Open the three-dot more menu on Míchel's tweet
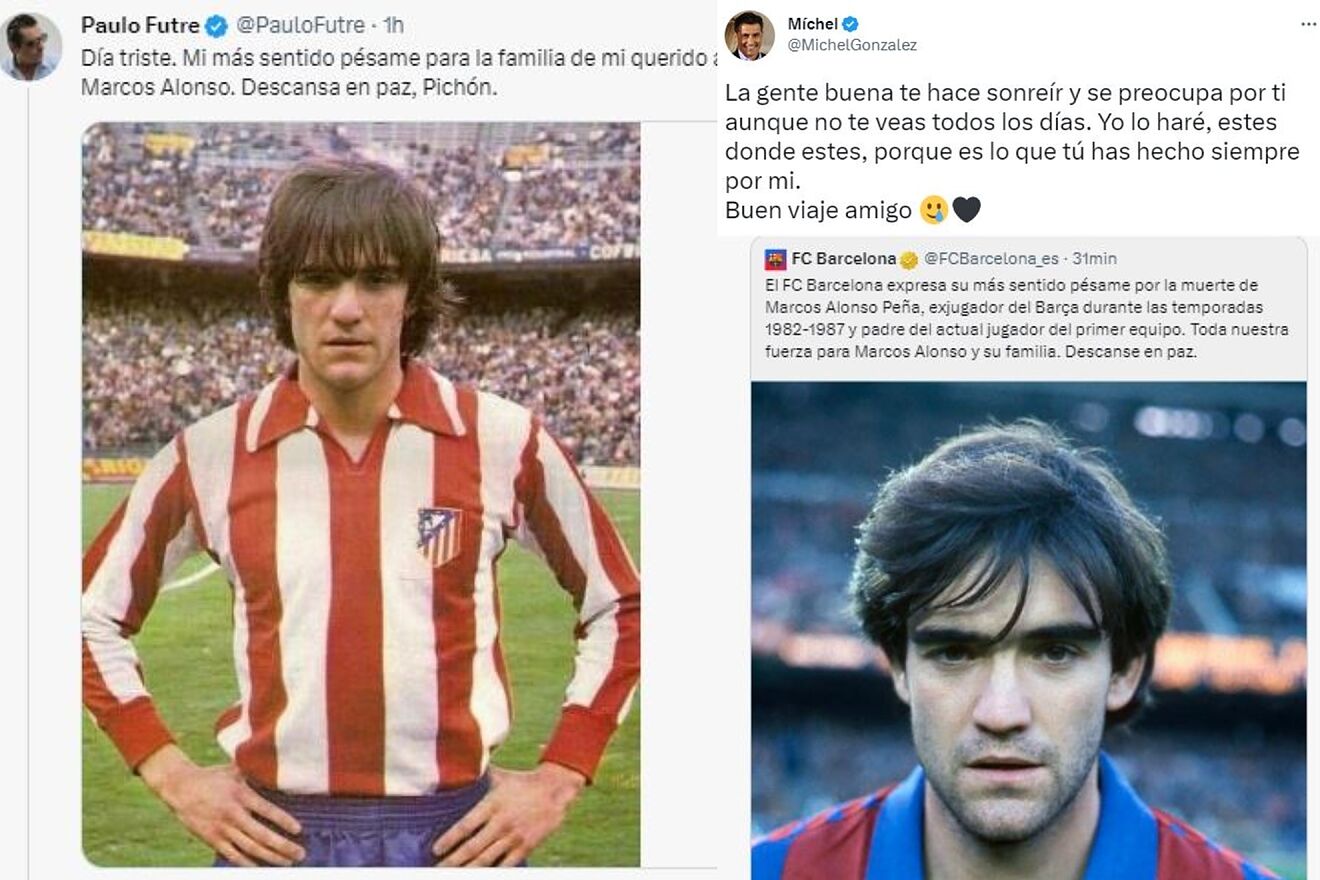Image resolution: width=1320 pixels, height=880 pixels. [1308, 24]
